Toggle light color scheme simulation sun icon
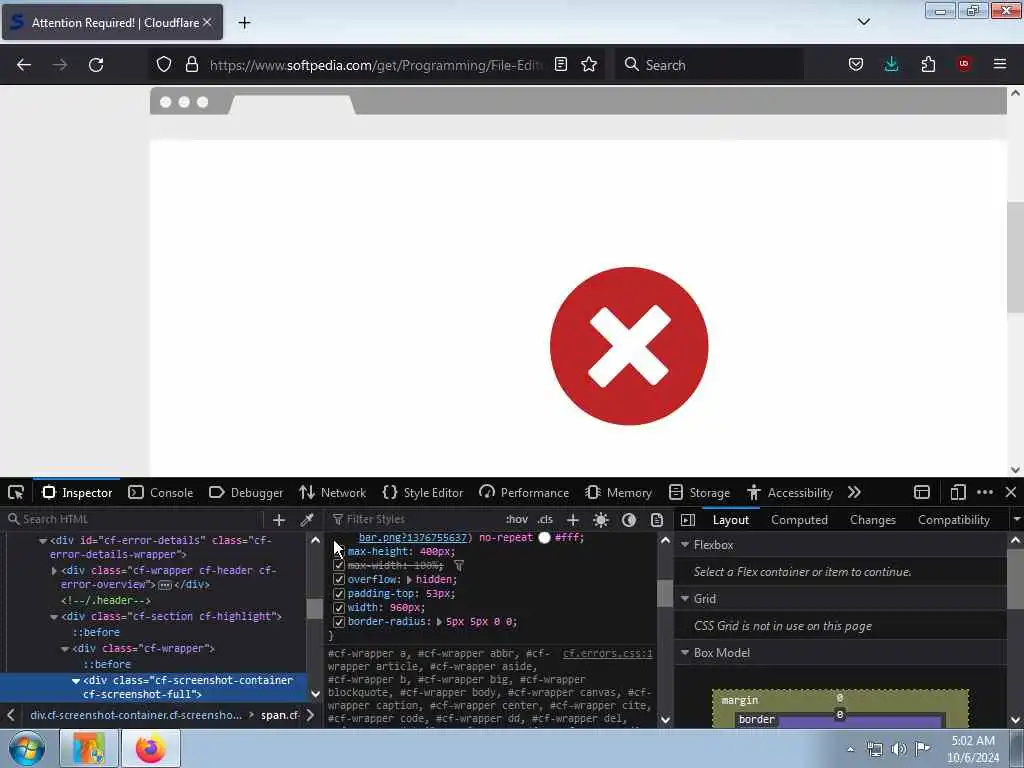1024x768 pixels. click(x=601, y=520)
